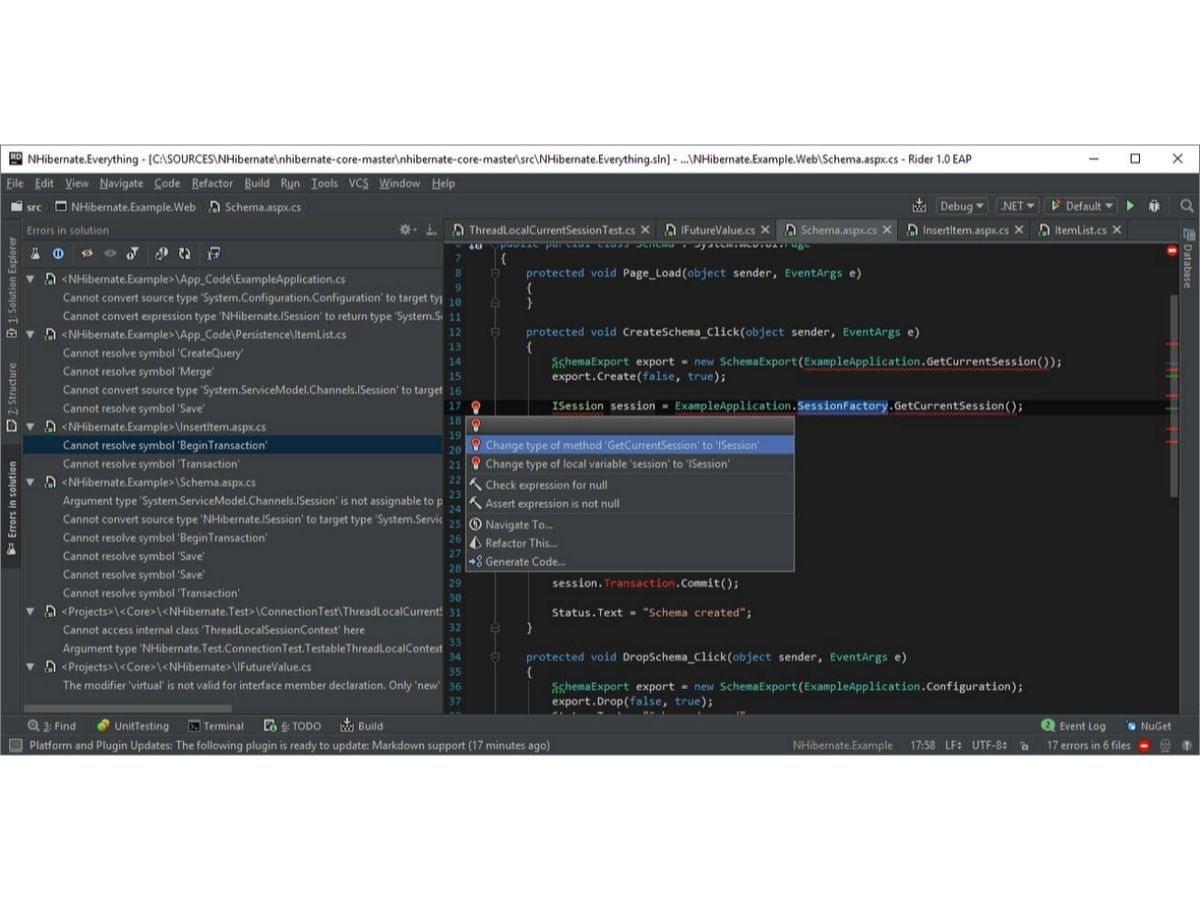Open the Navigate menu
This screenshot has height=900, width=1200.
click(121, 183)
